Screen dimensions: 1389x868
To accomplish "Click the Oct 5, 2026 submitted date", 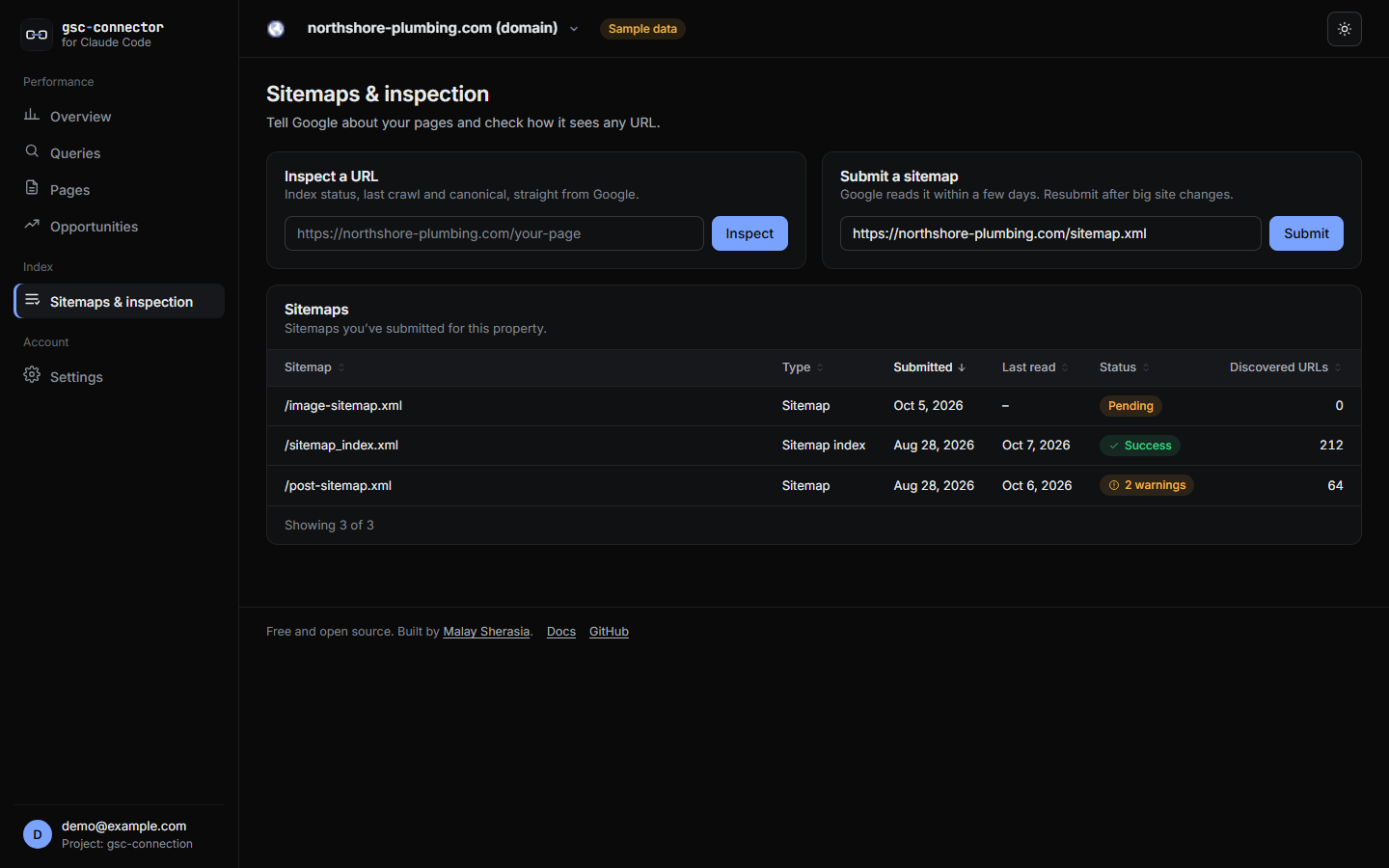I will coord(928,406).
